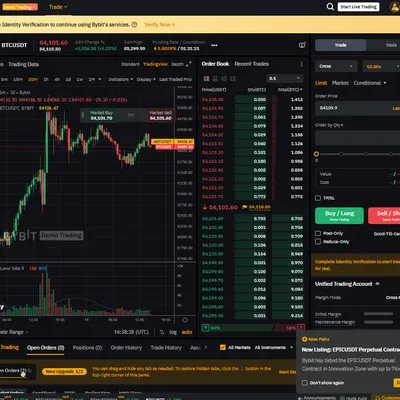Expand the Indicators dropdown
This screenshot has height=400, width=400.
(121, 79)
